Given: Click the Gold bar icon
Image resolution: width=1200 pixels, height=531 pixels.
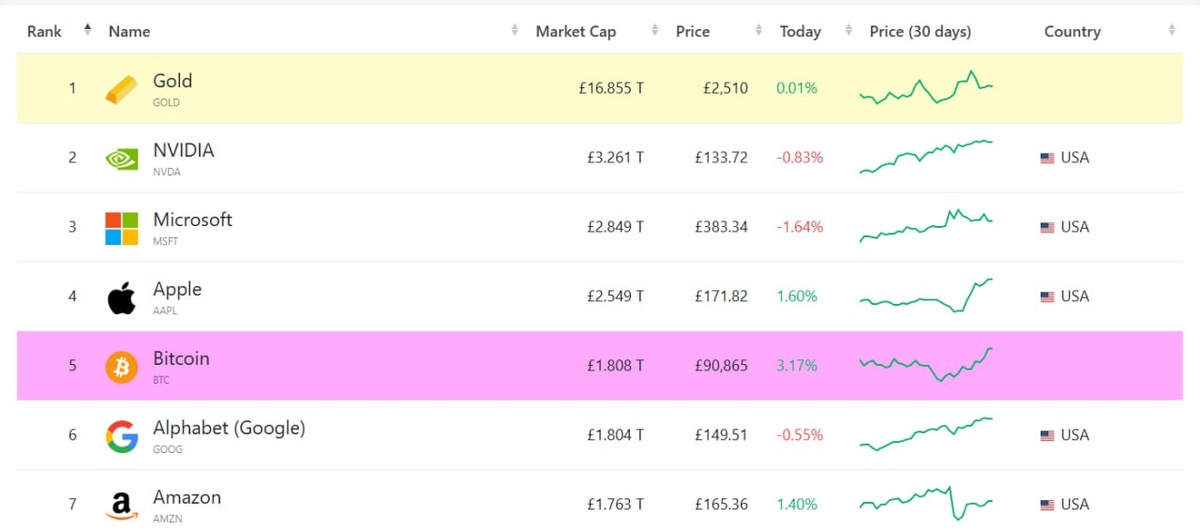Looking at the screenshot, I should pos(121,89).
